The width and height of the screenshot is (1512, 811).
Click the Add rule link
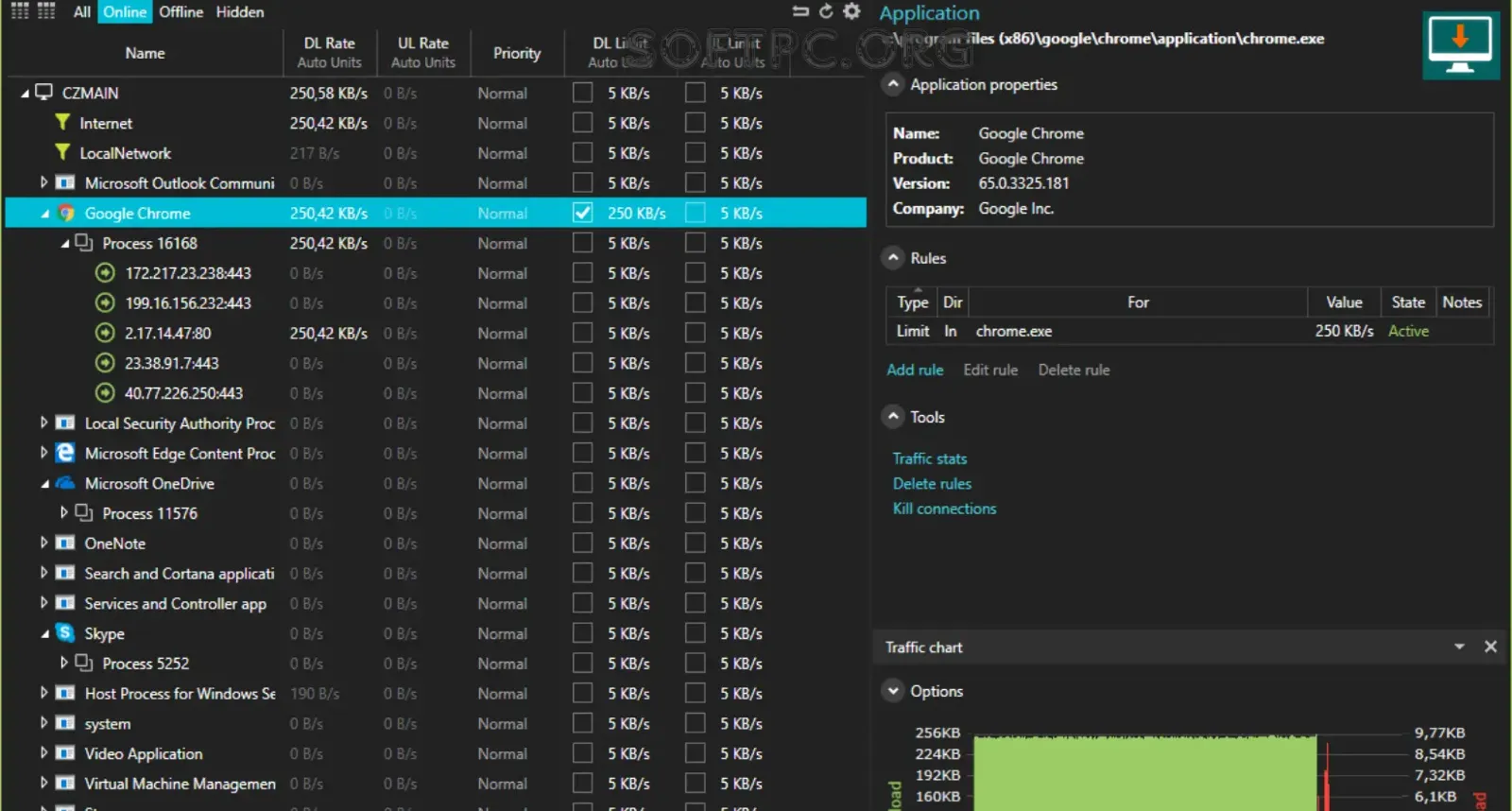click(915, 370)
